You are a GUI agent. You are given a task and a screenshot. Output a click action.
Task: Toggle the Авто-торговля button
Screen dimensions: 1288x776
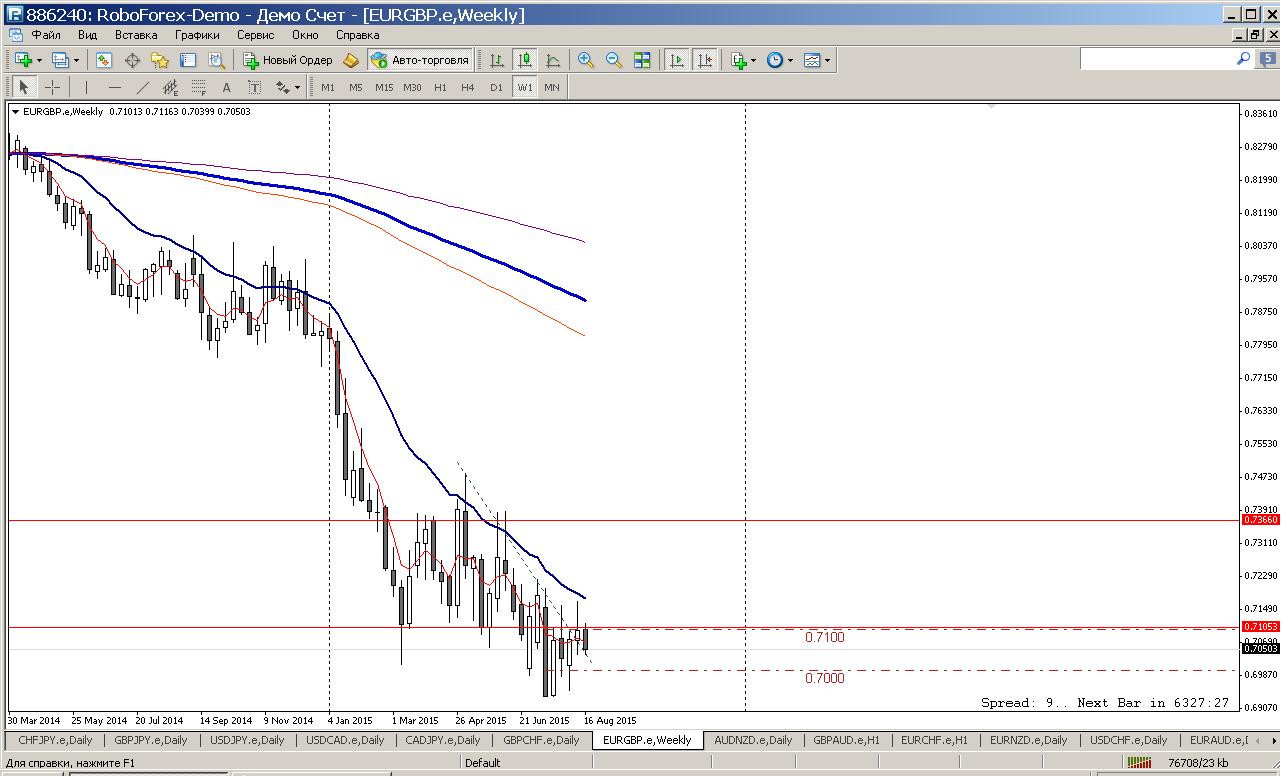(x=420, y=60)
